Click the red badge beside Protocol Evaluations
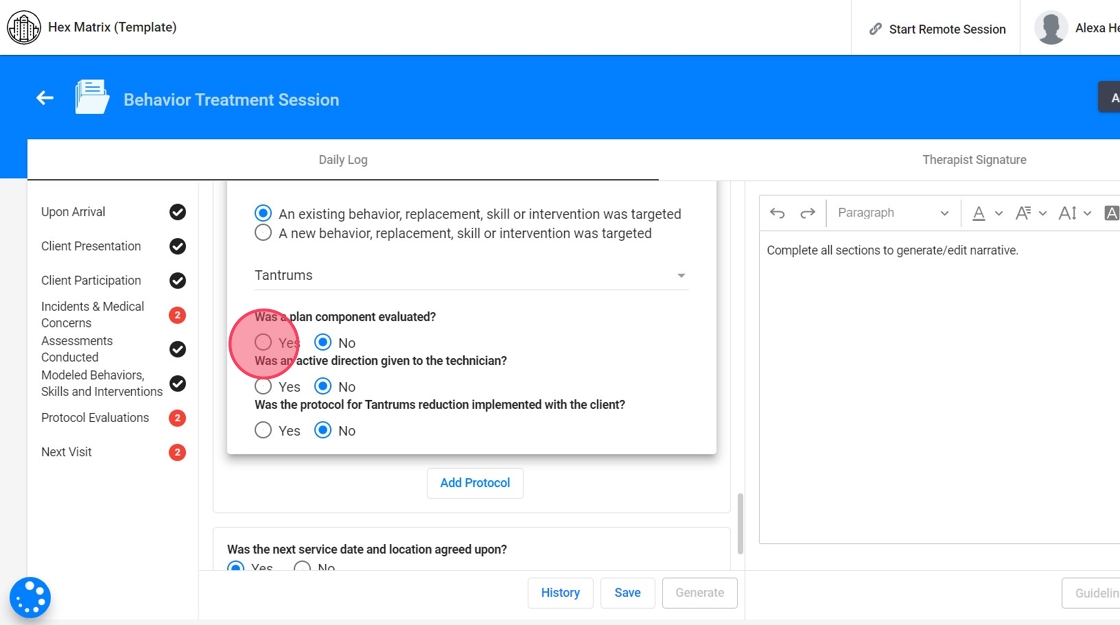 [178, 418]
